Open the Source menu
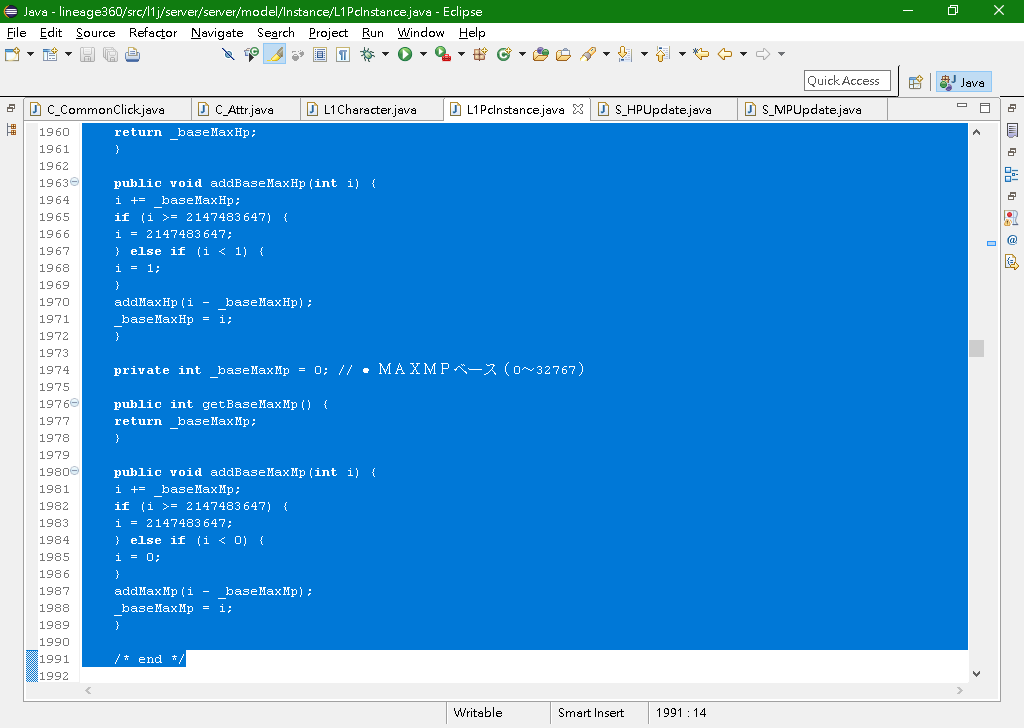This screenshot has width=1024, height=728. (95, 33)
